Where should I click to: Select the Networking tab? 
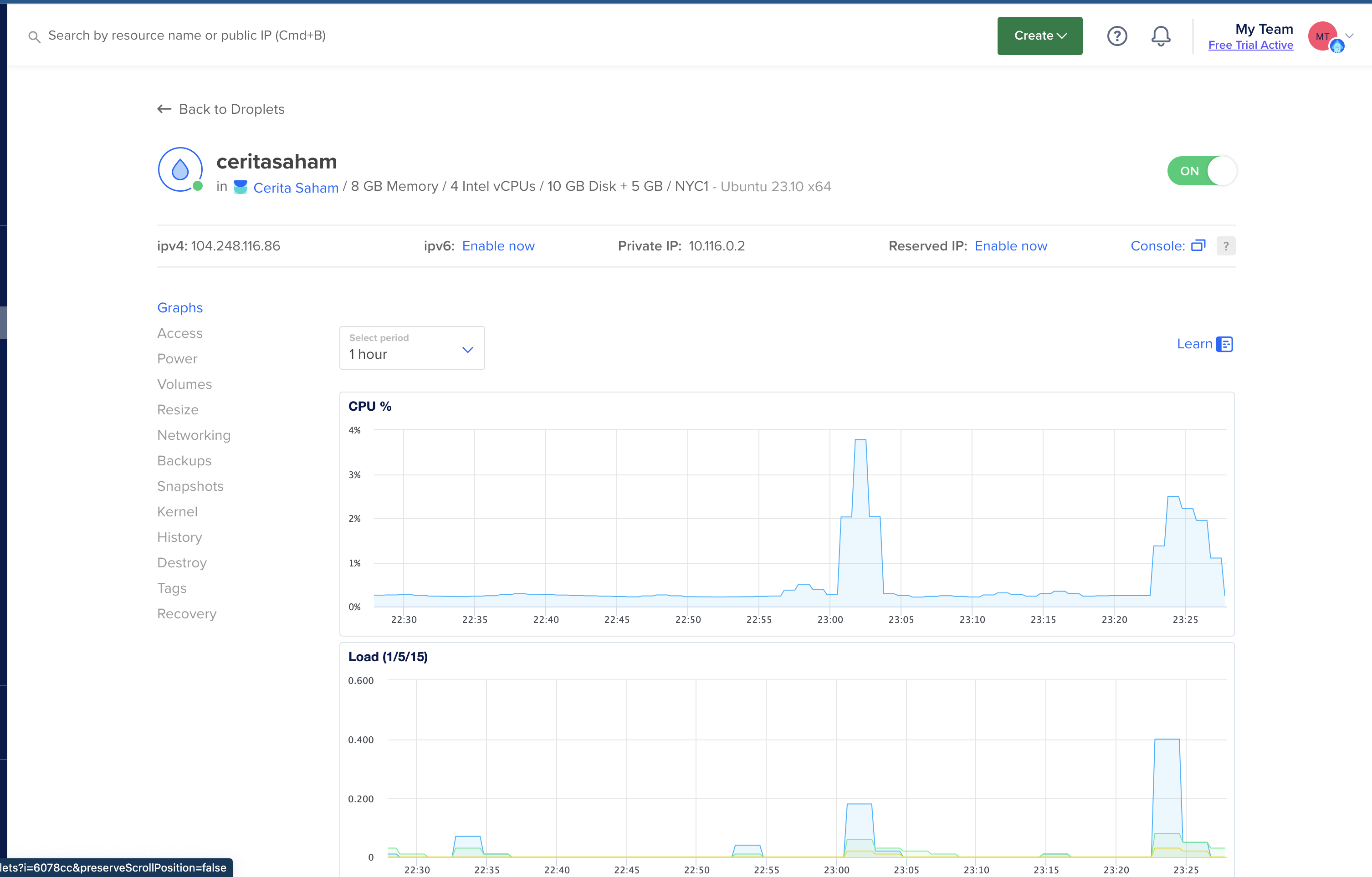coord(194,435)
